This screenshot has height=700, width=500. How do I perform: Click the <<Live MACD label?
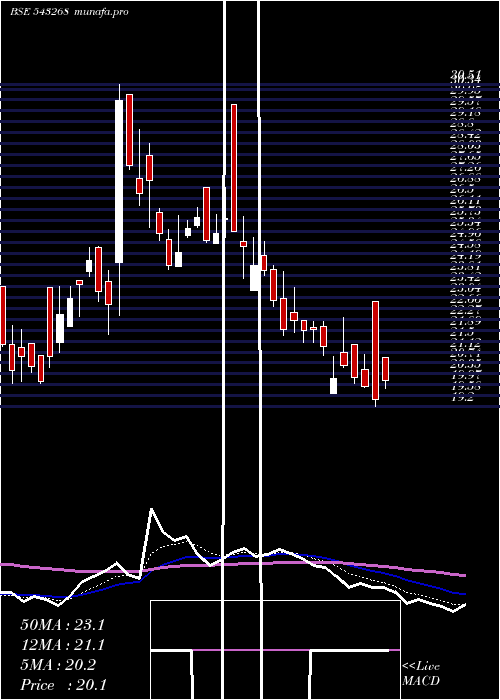pyautogui.click(x=421, y=673)
